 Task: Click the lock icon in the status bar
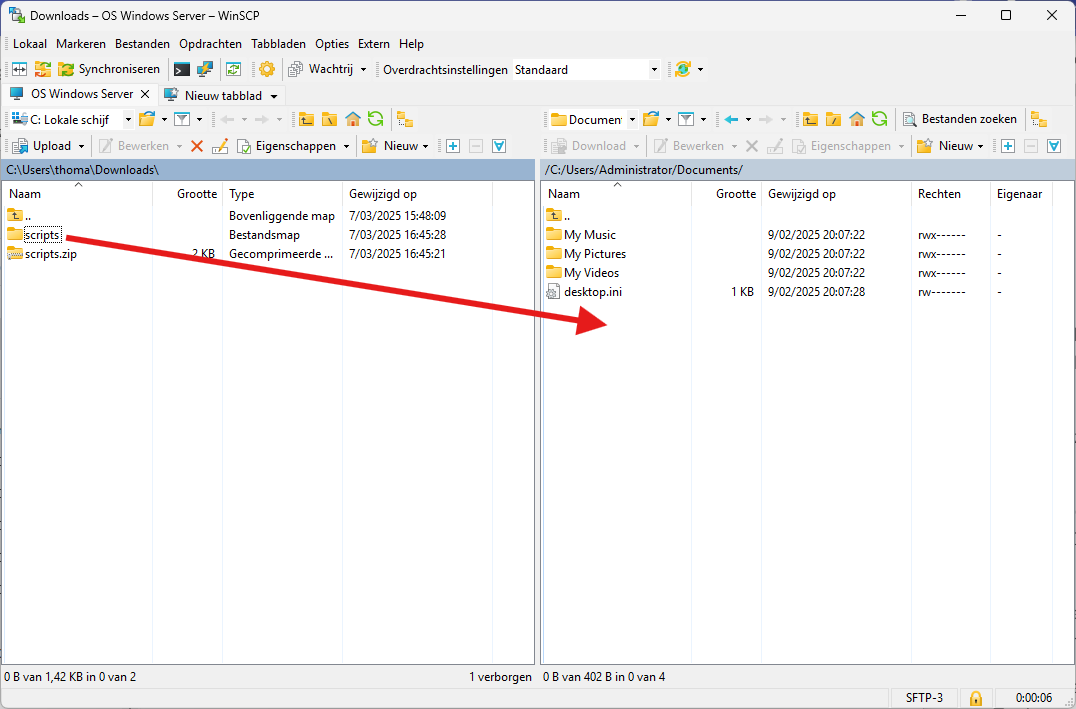[x=975, y=697]
